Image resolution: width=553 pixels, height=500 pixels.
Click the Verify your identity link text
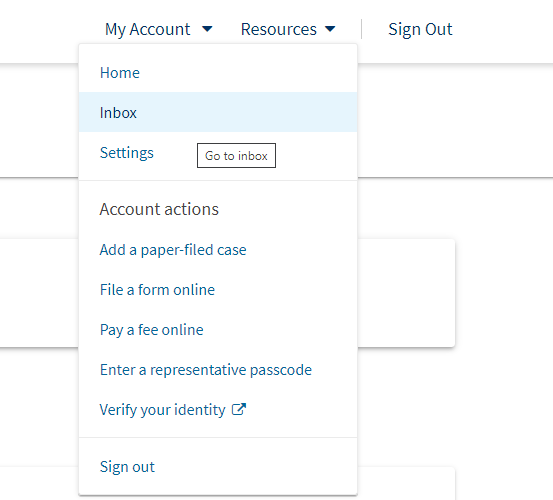[163, 410]
